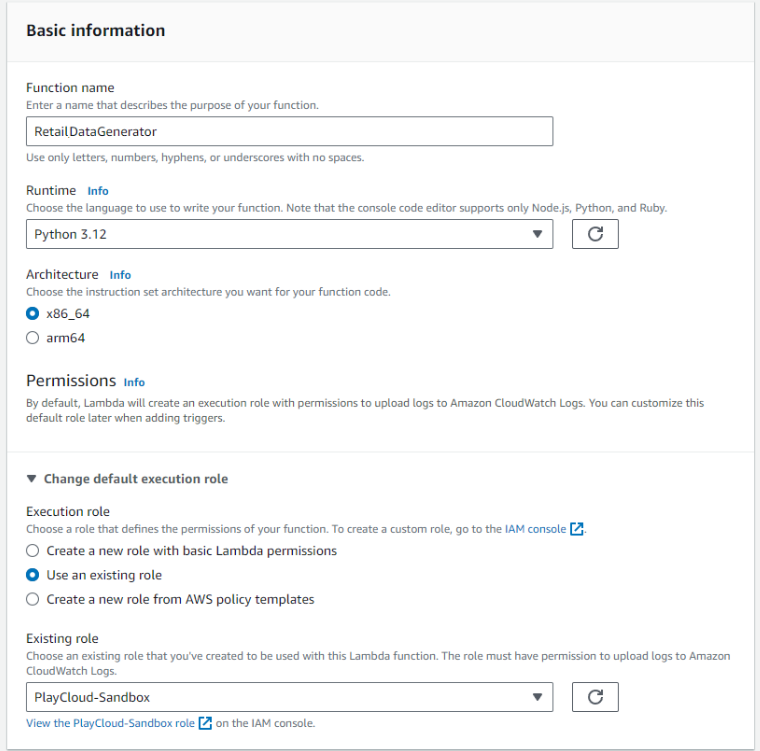Screen dimensions: 760x751
Task: Choose Create a new role with basic Lambda permissions
Action: 33,551
